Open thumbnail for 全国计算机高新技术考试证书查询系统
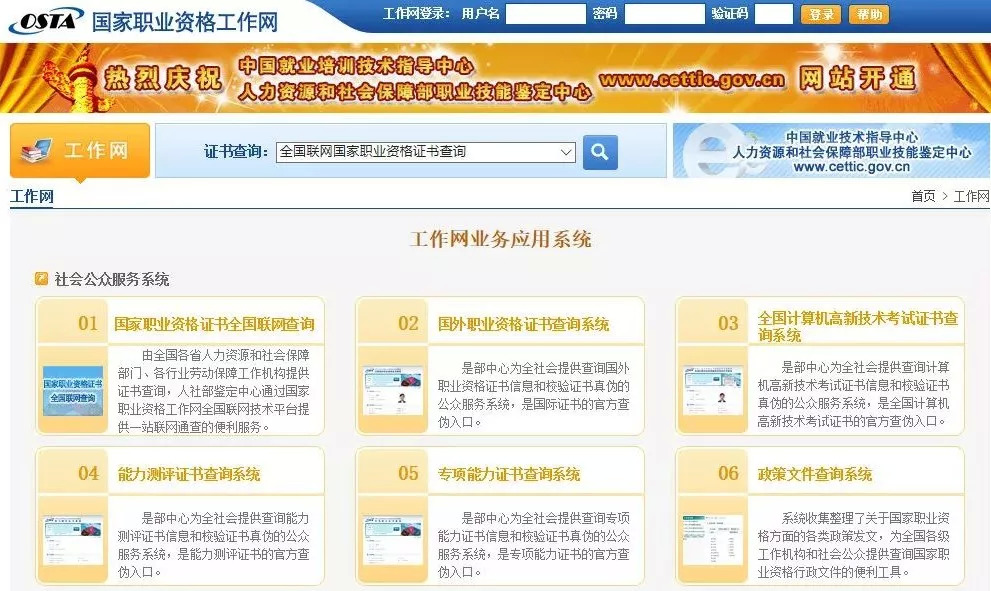The image size is (991, 591). (712, 391)
